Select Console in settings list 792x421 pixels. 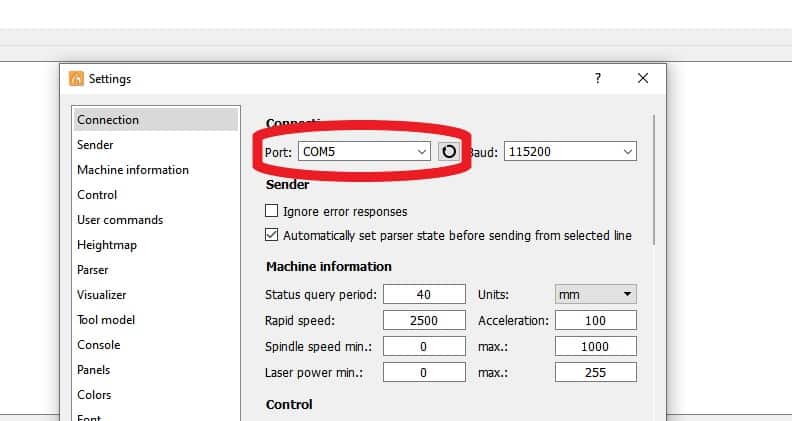click(x=156, y=345)
